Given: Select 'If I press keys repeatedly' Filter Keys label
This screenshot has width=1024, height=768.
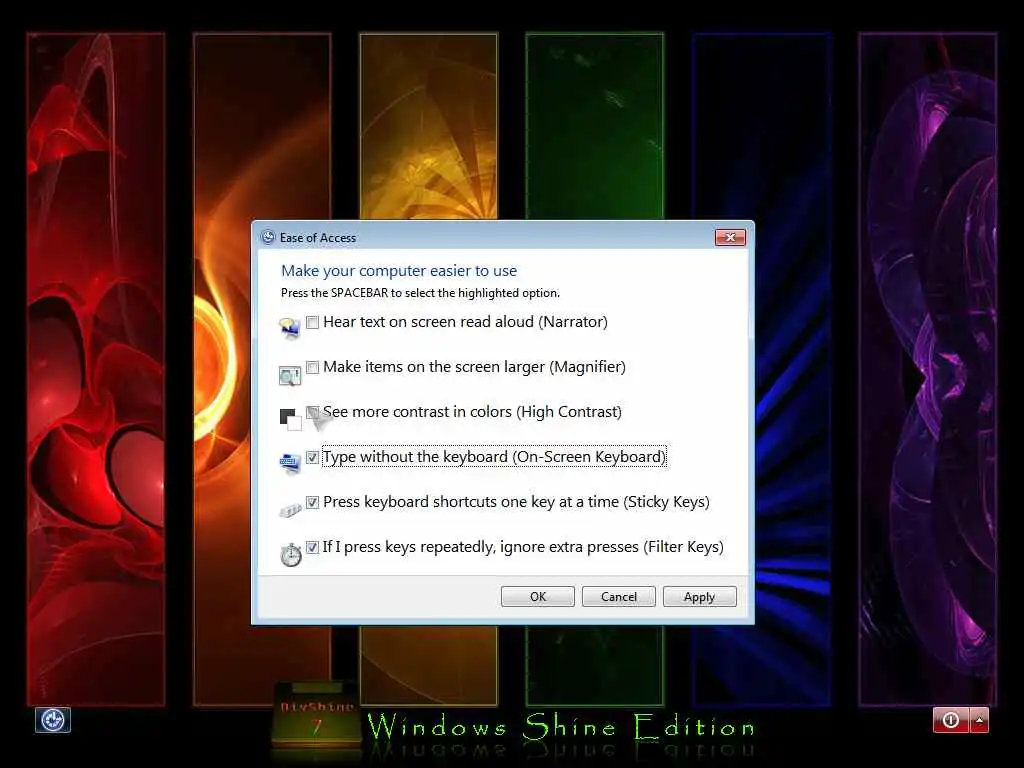Looking at the screenshot, I should point(523,547).
